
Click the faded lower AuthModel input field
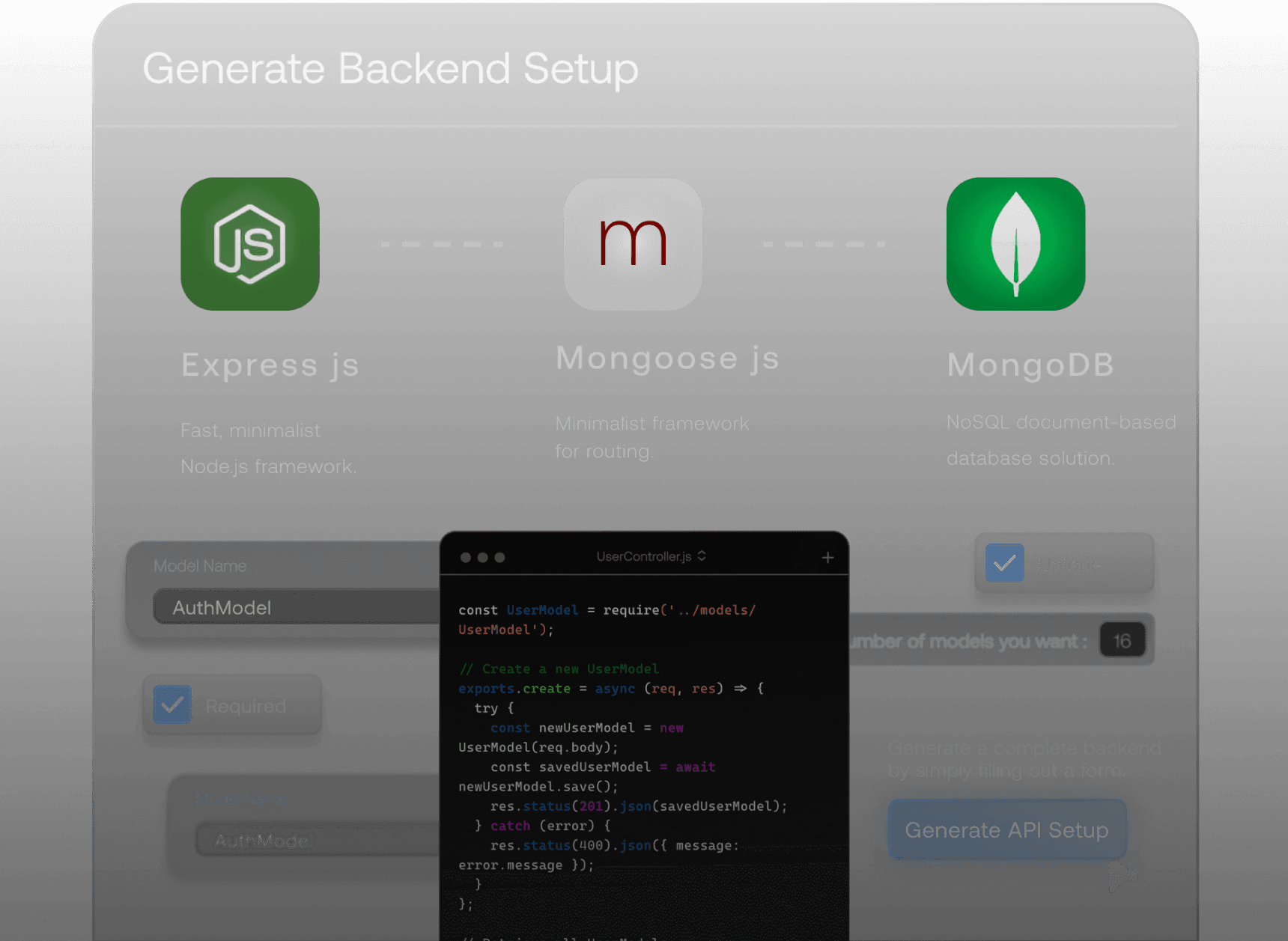point(318,840)
